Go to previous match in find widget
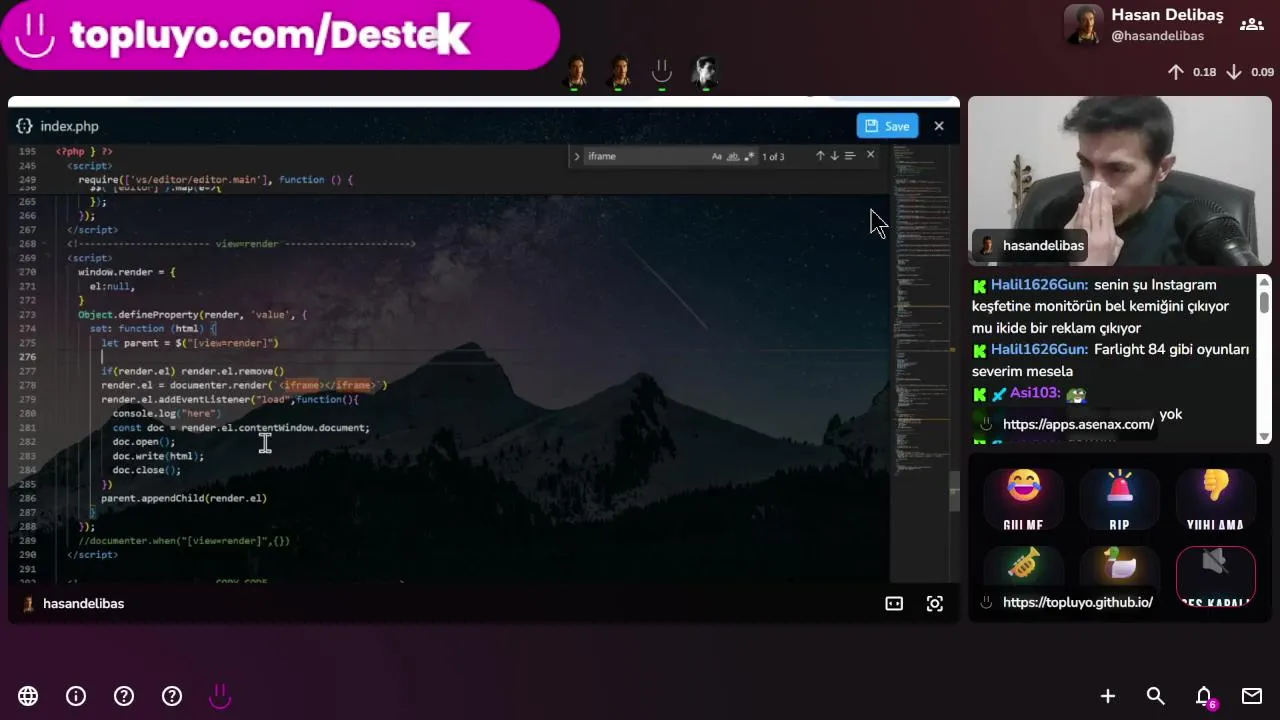This screenshot has width=1280, height=720. (x=820, y=156)
